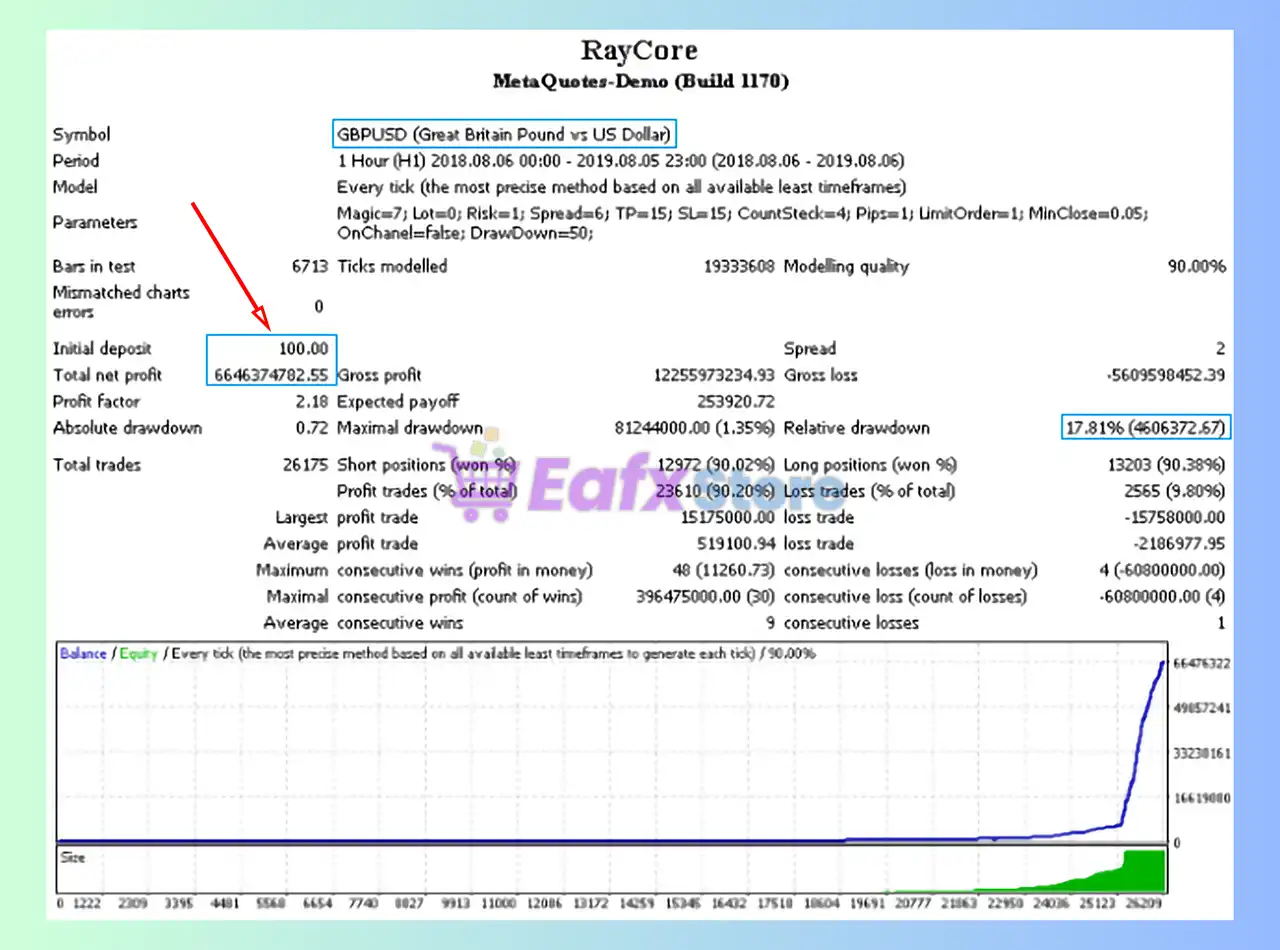Select the Initial deposit value 100.00
Viewport: 1280px width, 950px height.
(303, 349)
